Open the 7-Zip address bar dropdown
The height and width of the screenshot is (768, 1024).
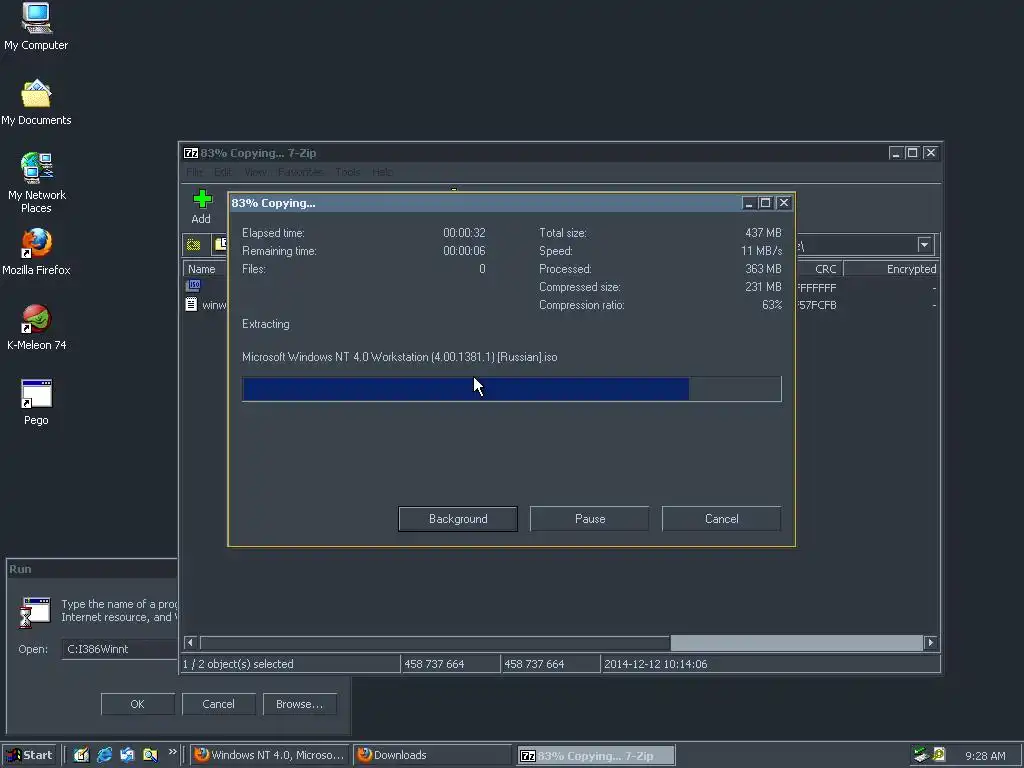[x=924, y=245]
